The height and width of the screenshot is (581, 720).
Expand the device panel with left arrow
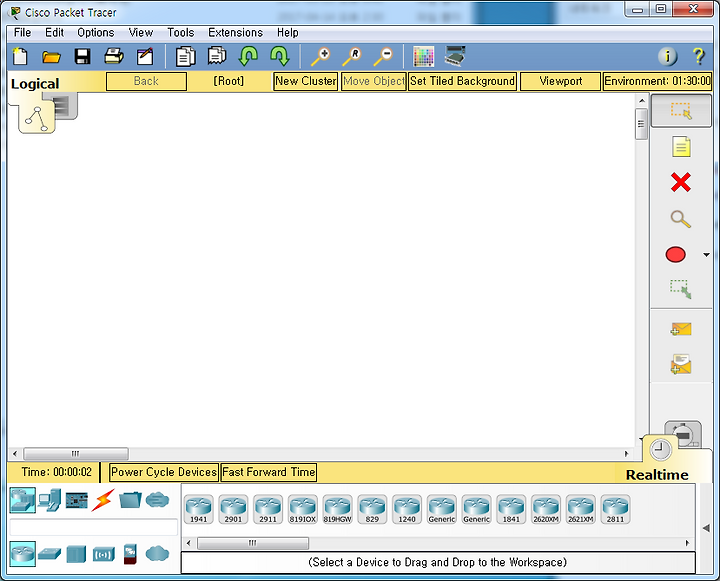click(x=706, y=528)
